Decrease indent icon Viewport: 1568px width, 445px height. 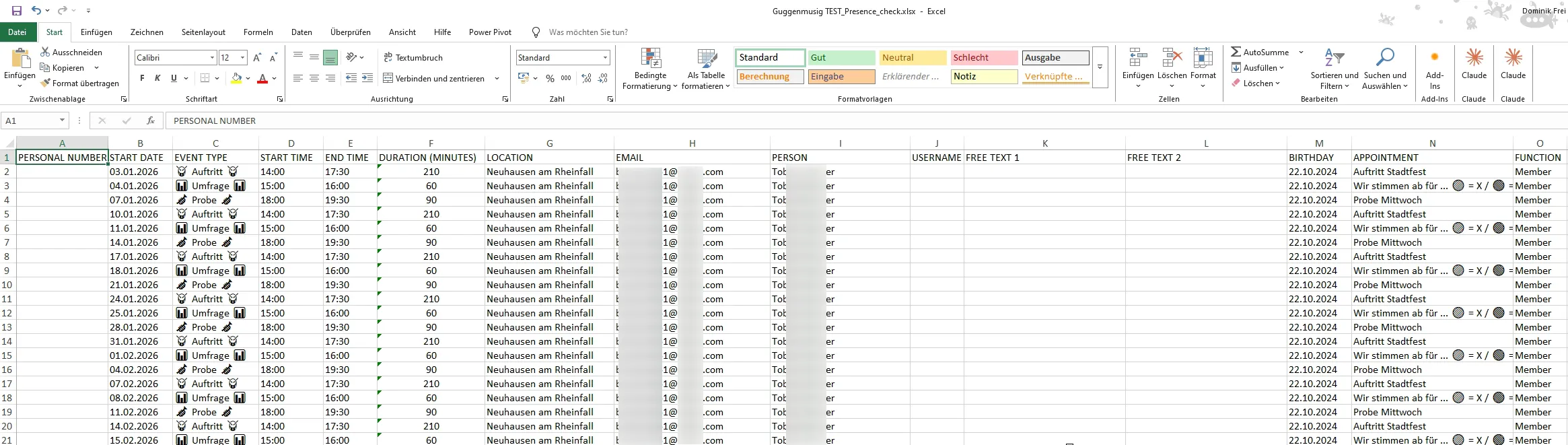[x=351, y=78]
